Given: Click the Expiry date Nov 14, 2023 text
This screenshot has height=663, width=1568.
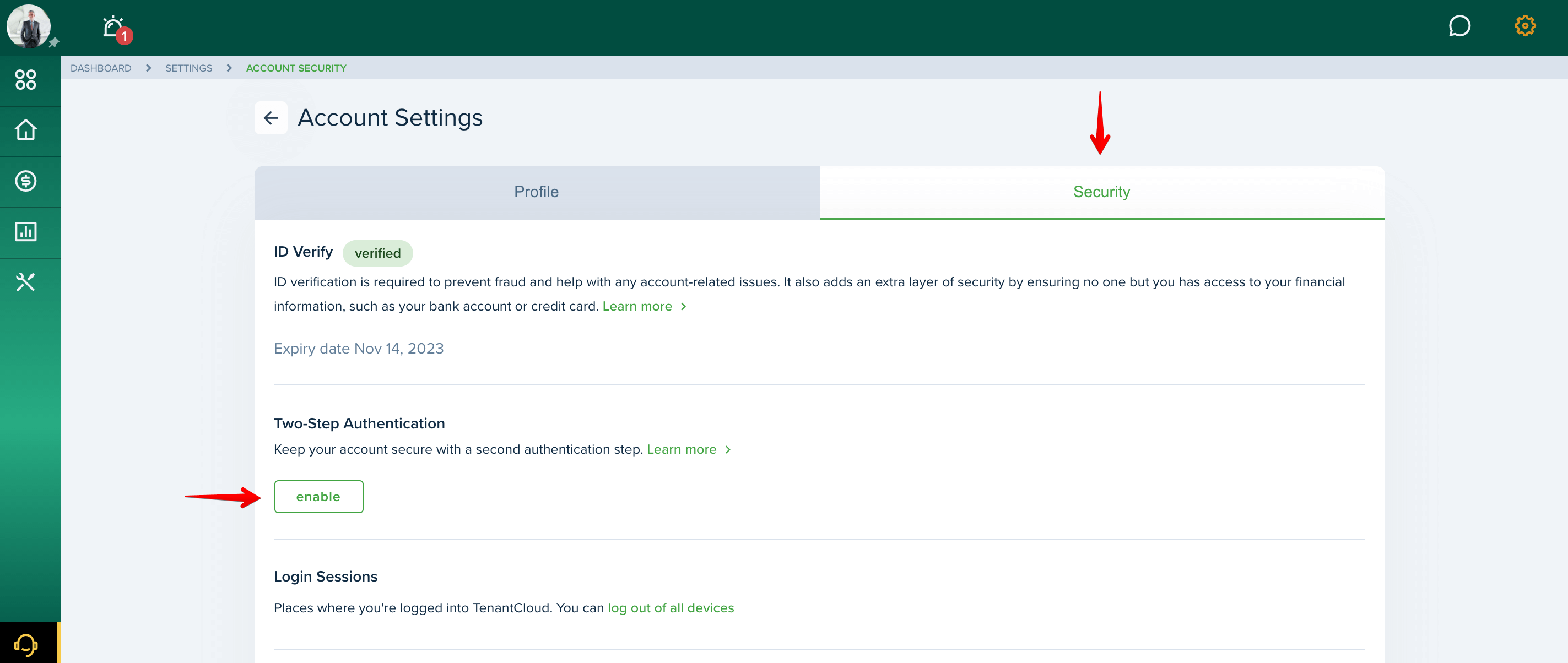Looking at the screenshot, I should (359, 349).
